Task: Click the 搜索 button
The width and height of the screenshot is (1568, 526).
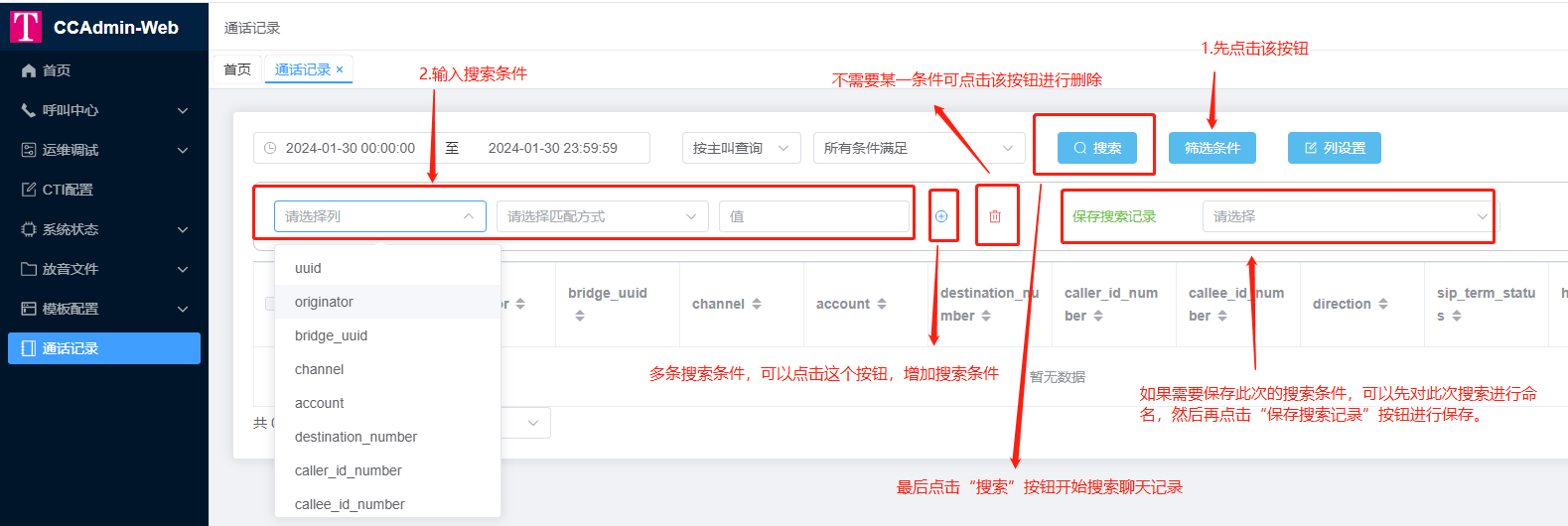Action: [x=1096, y=148]
